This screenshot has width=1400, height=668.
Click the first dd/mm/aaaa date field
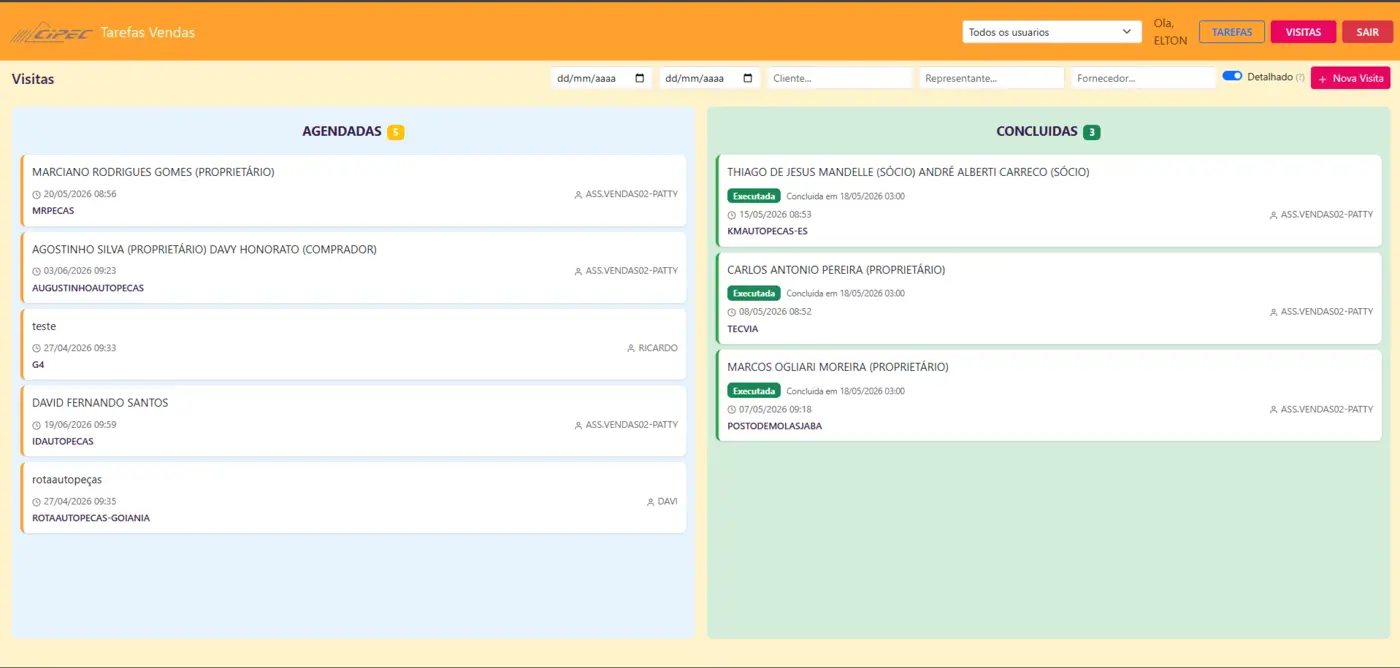pos(601,78)
